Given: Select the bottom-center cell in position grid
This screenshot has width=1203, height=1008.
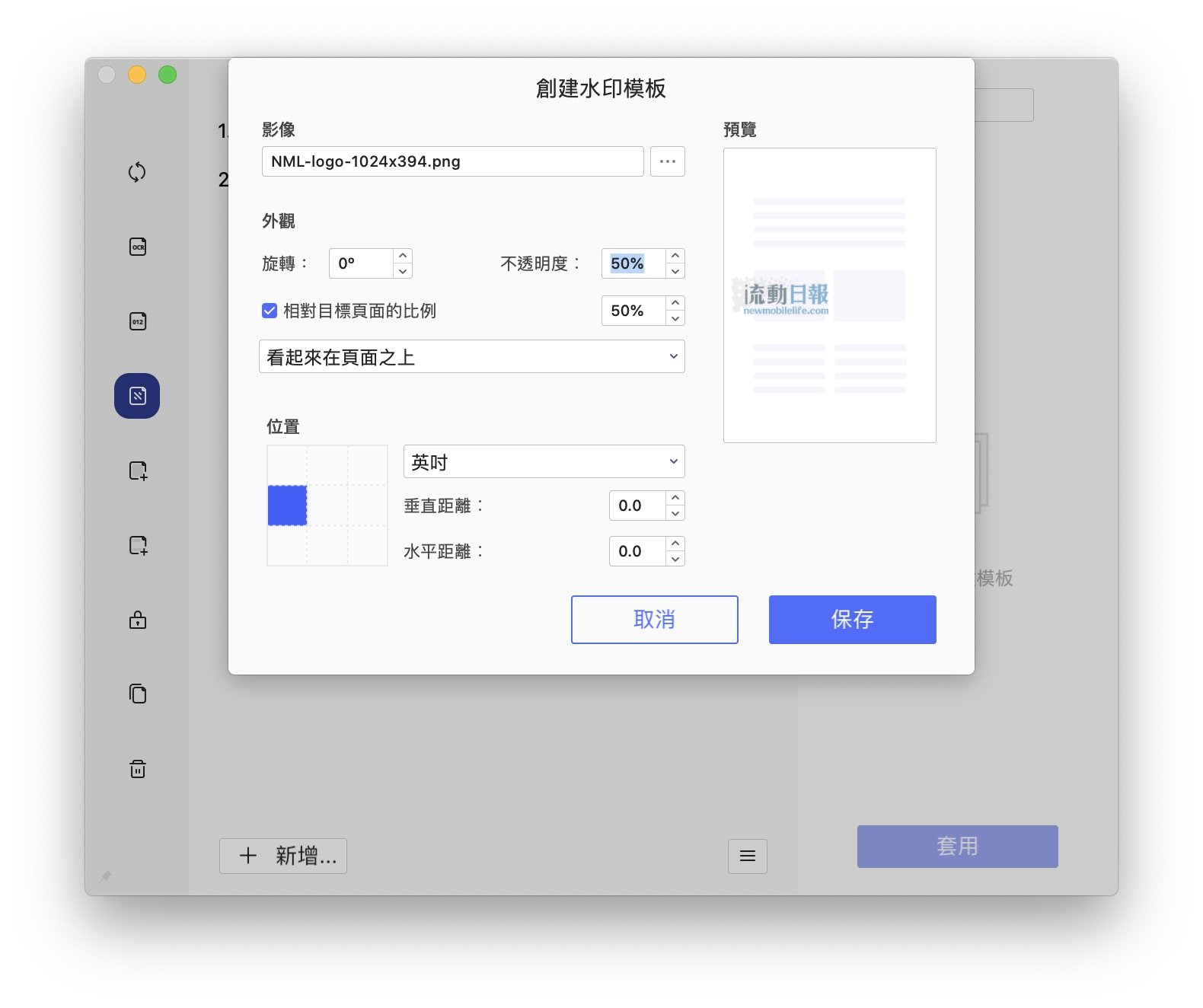Looking at the screenshot, I should (327, 545).
